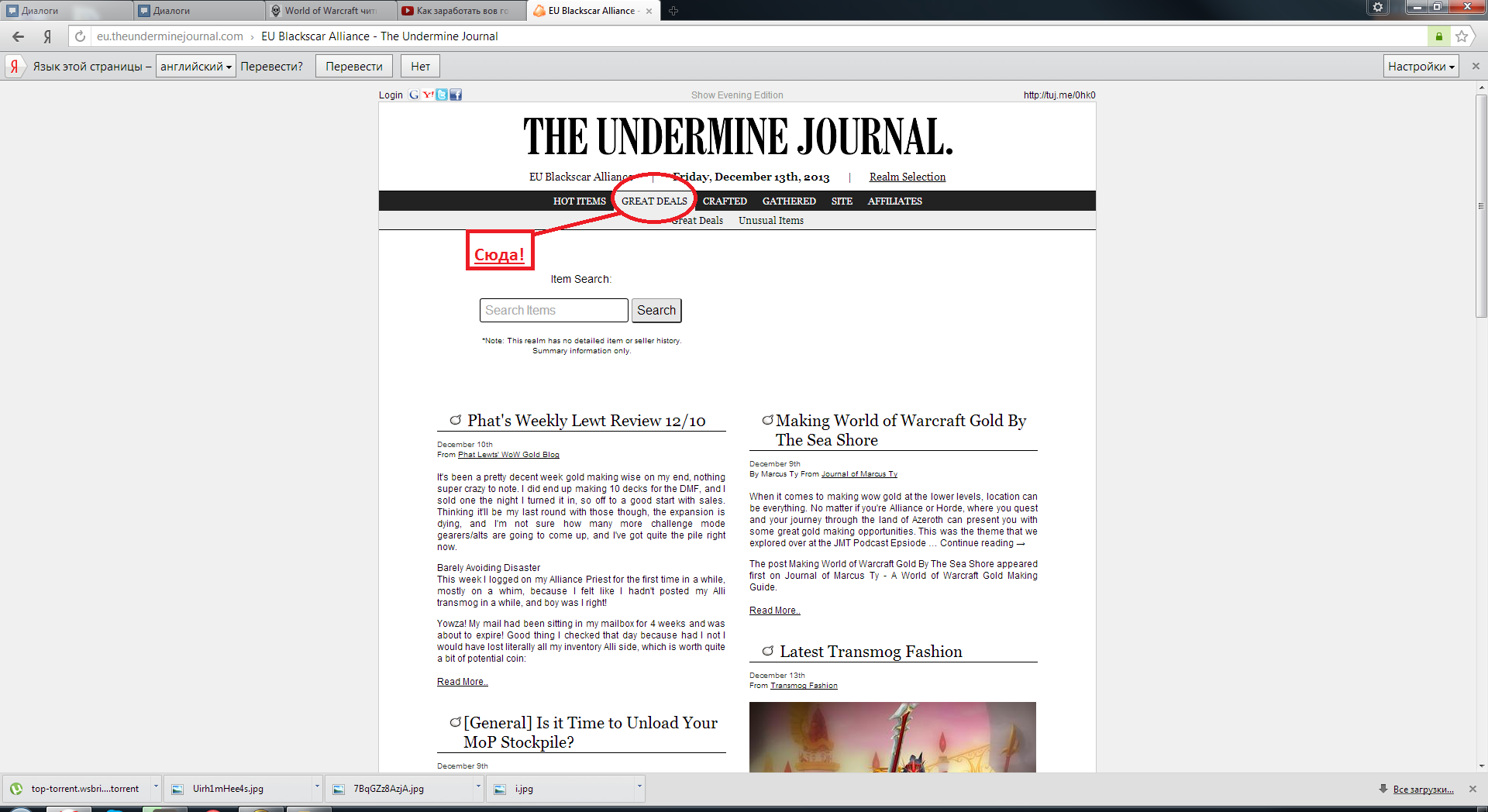Switch to World of Warcraft tab

330,11
